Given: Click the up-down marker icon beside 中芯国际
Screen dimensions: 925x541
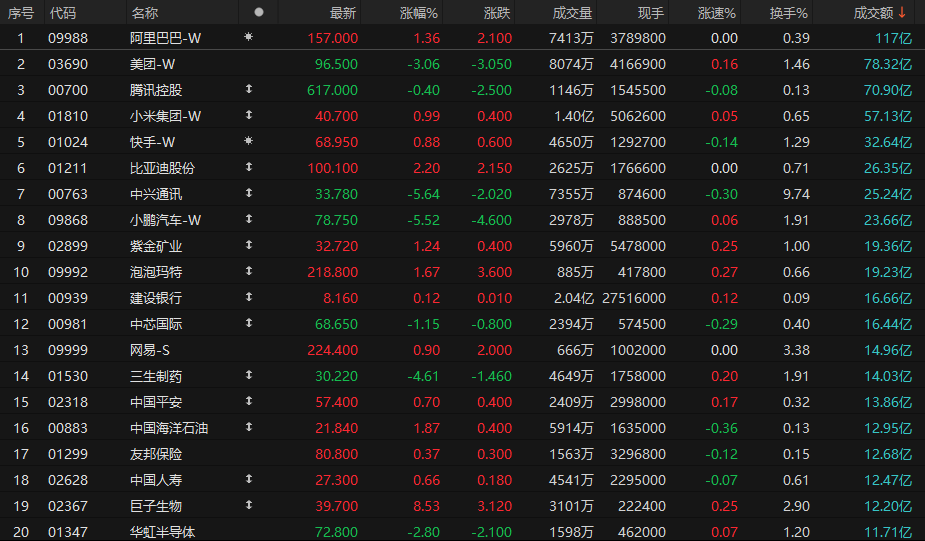Looking at the screenshot, I should pyautogui.click(x=249, y=322).
